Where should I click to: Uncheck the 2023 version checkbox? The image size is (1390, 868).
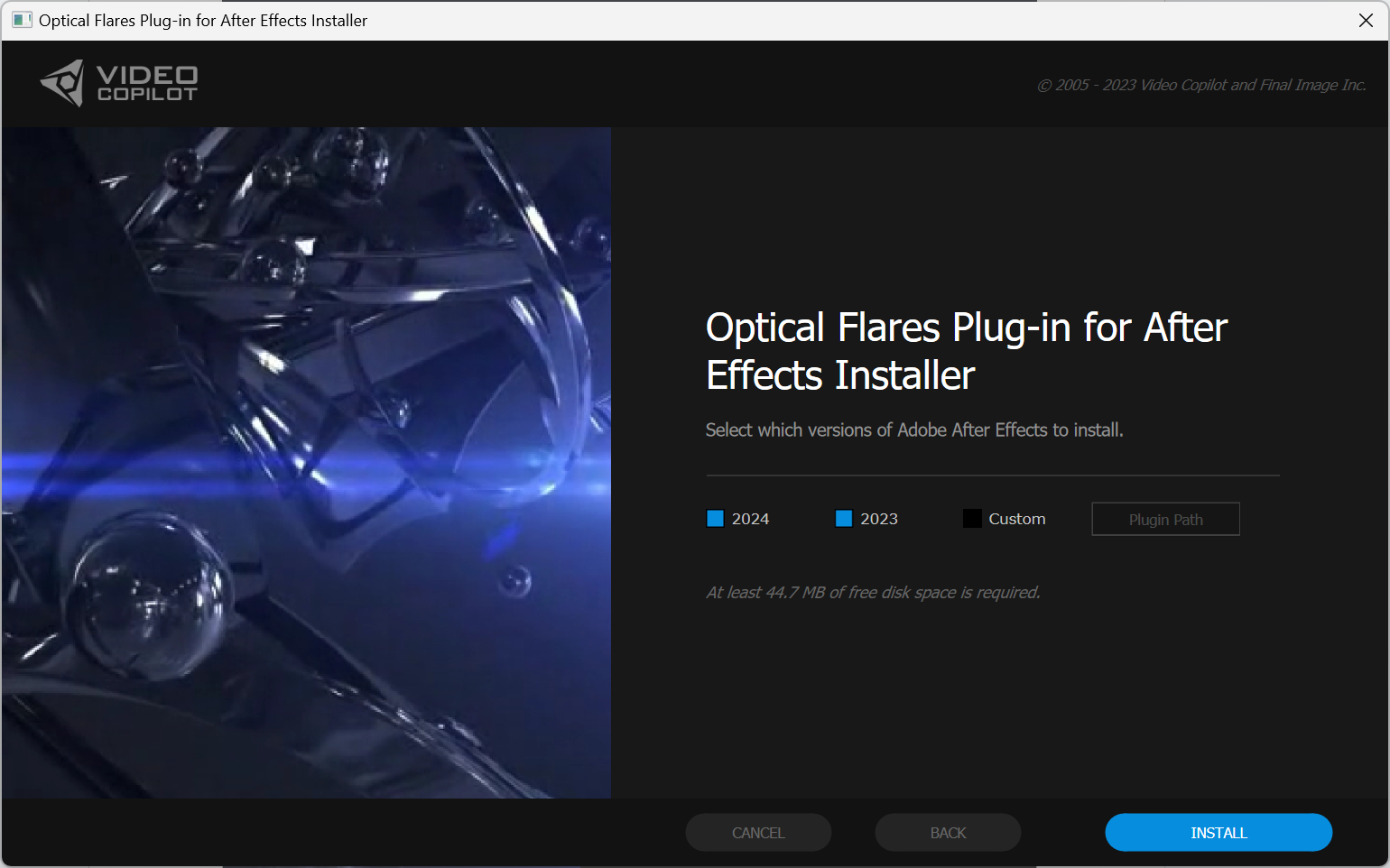tap(844, 519)
